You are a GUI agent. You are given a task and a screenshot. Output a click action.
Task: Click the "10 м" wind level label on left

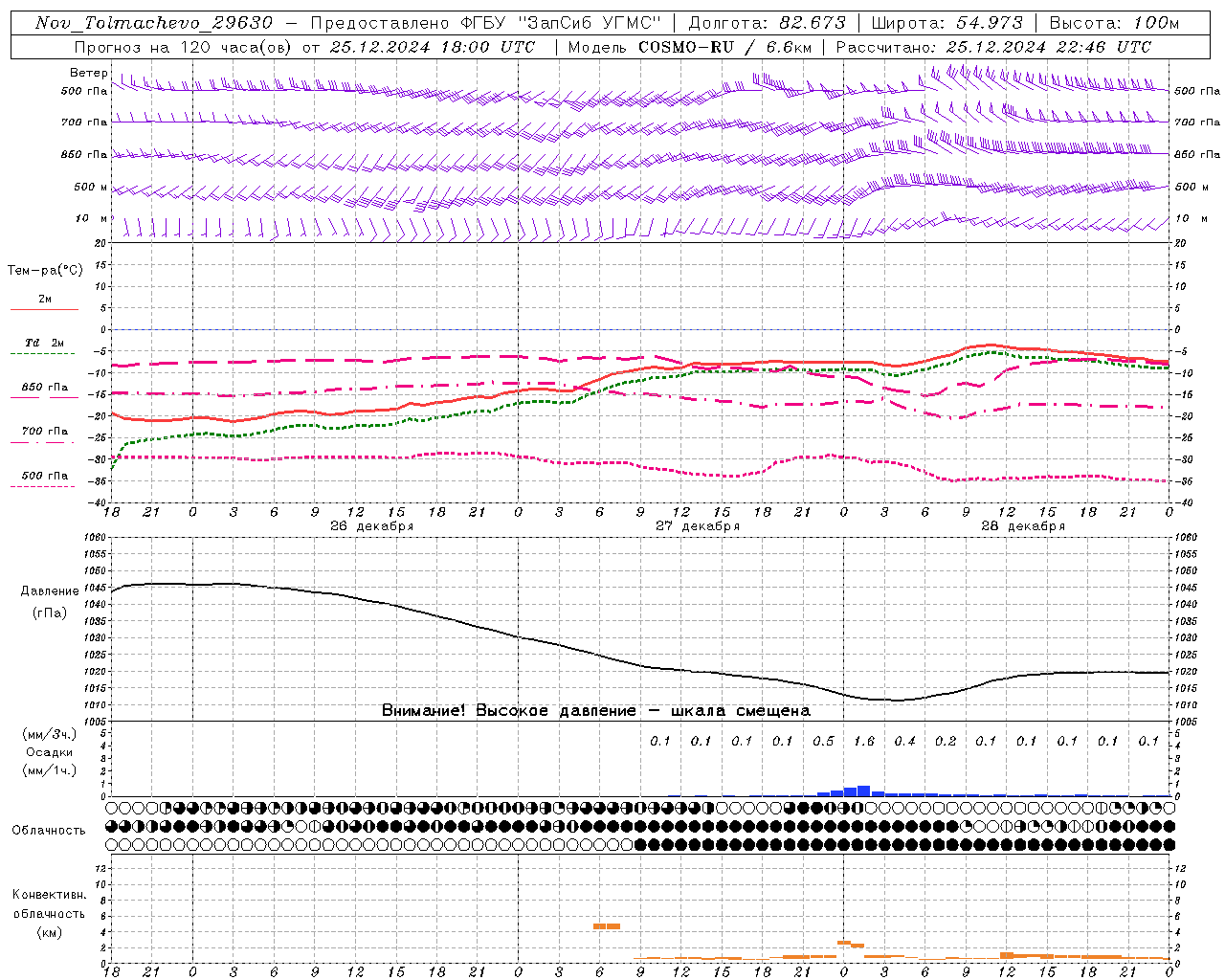(91, 218)
